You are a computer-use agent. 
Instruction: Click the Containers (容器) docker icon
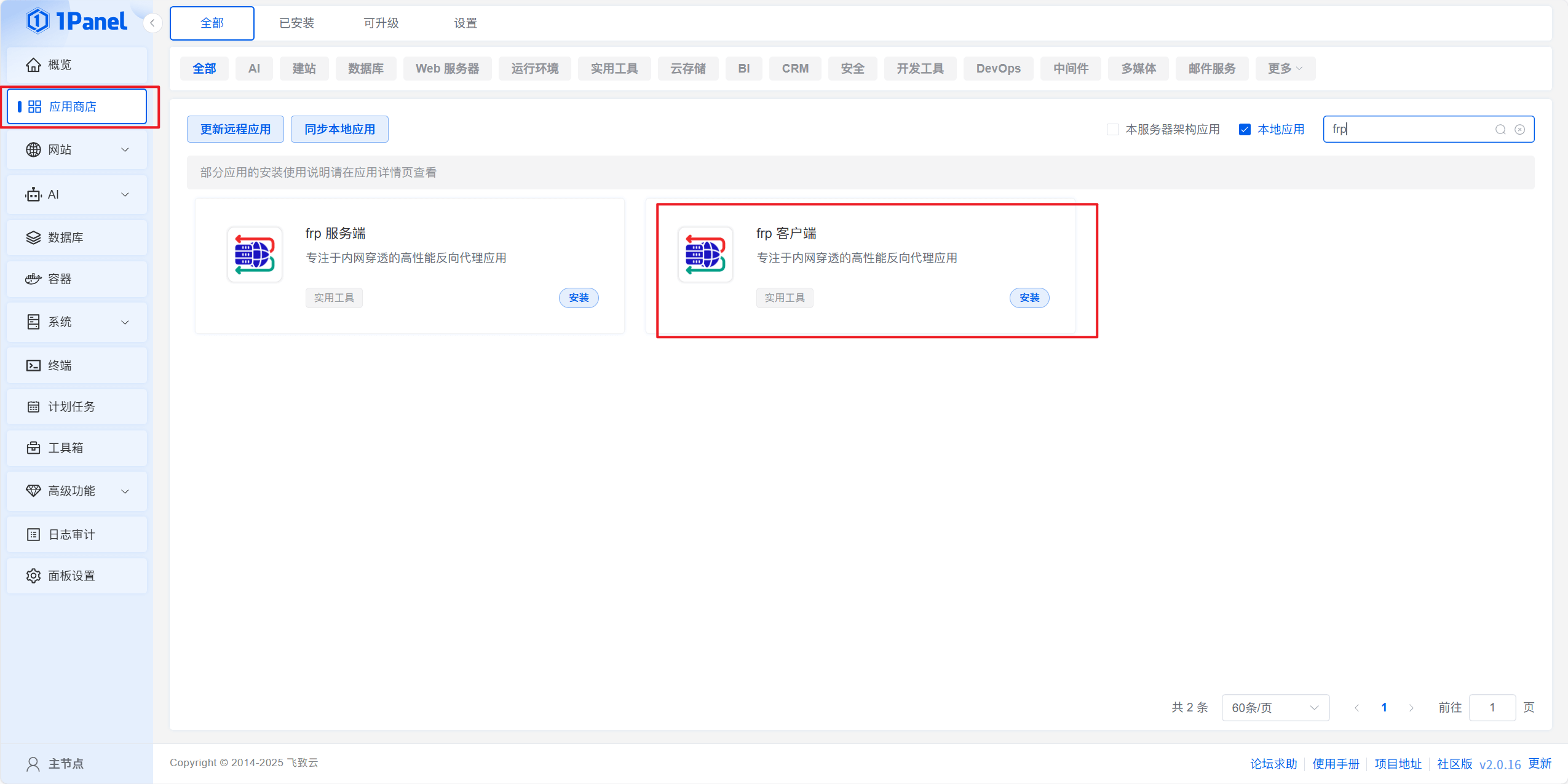[x=33, y=279]
